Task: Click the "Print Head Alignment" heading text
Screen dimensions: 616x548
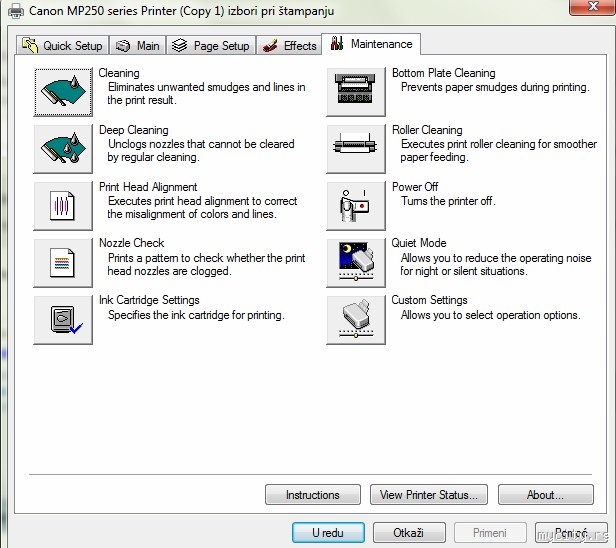Action: (148, 187)
